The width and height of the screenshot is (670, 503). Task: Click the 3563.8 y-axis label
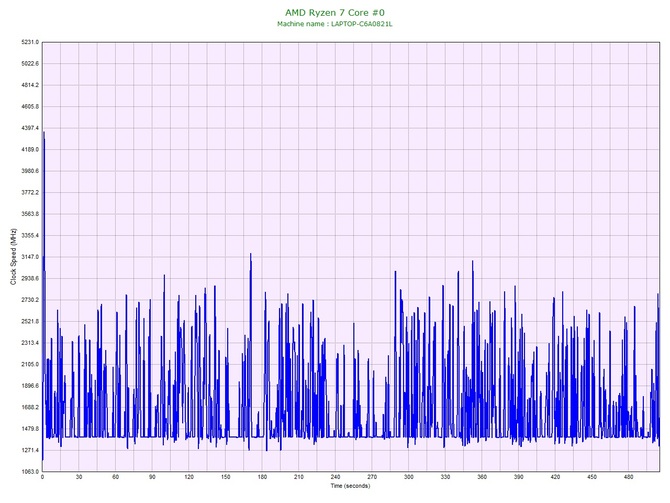[30, 214]
